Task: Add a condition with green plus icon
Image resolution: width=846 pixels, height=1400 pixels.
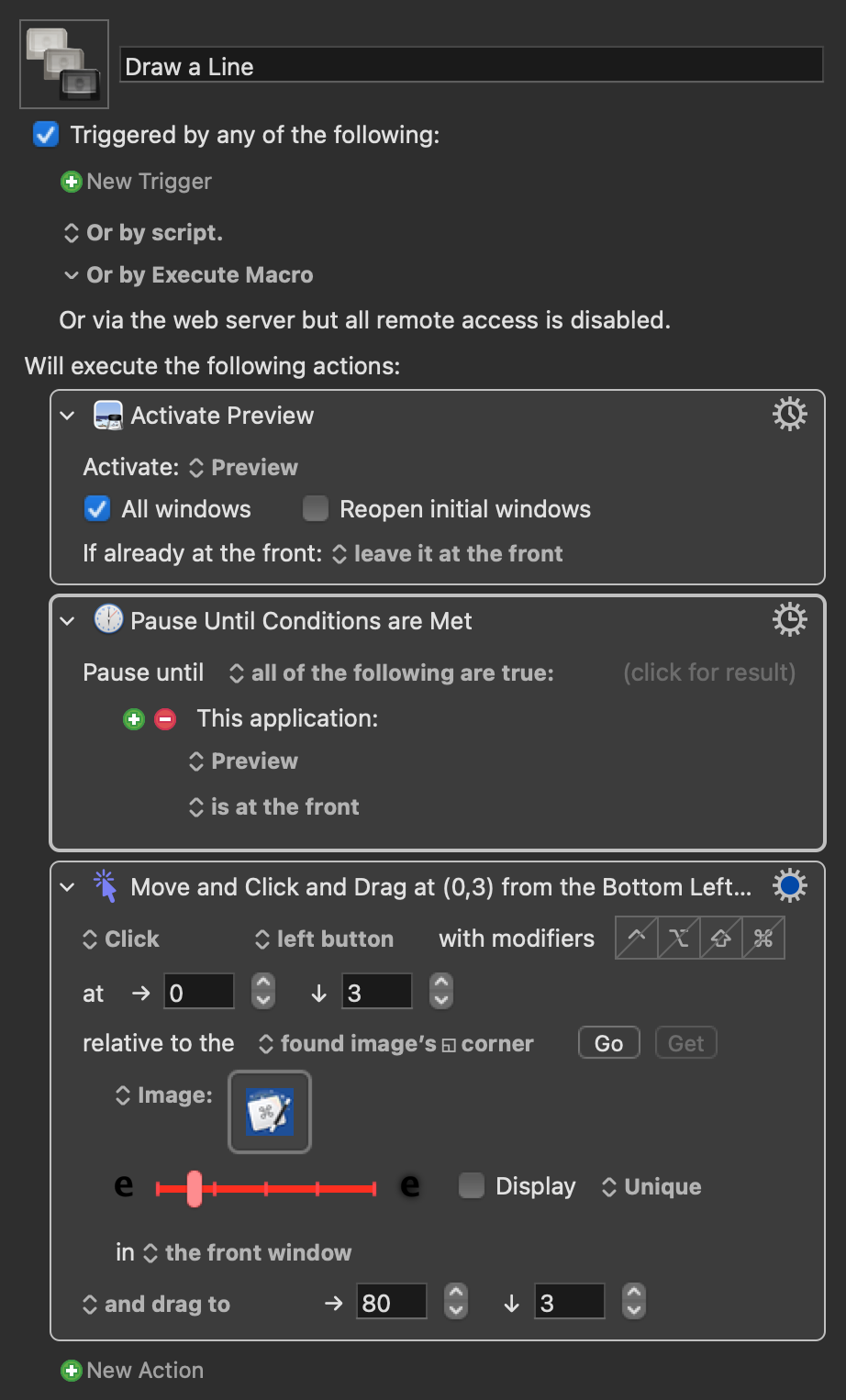Action: [134, 719]
